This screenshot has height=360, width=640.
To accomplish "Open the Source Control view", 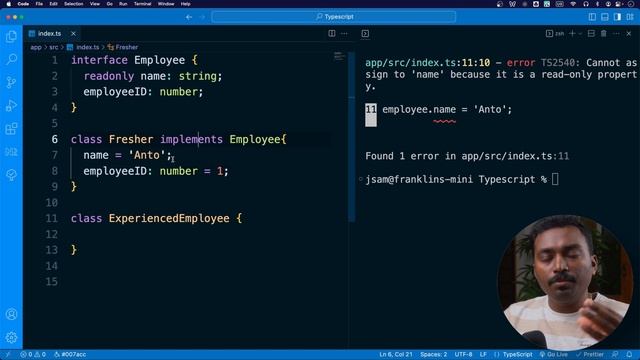I will pos(11,82).
